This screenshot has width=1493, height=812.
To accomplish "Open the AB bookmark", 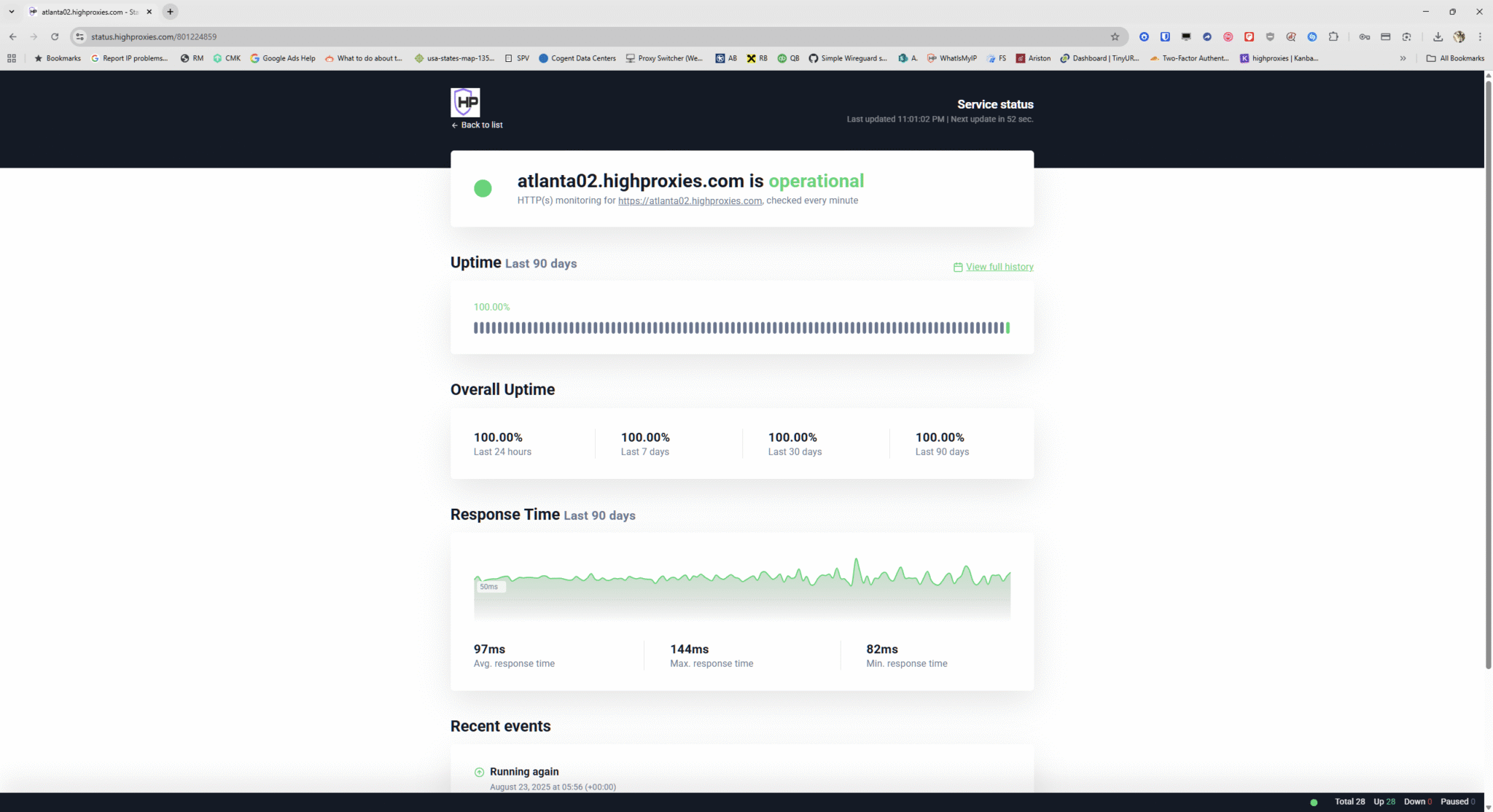I will coord(726,58).
